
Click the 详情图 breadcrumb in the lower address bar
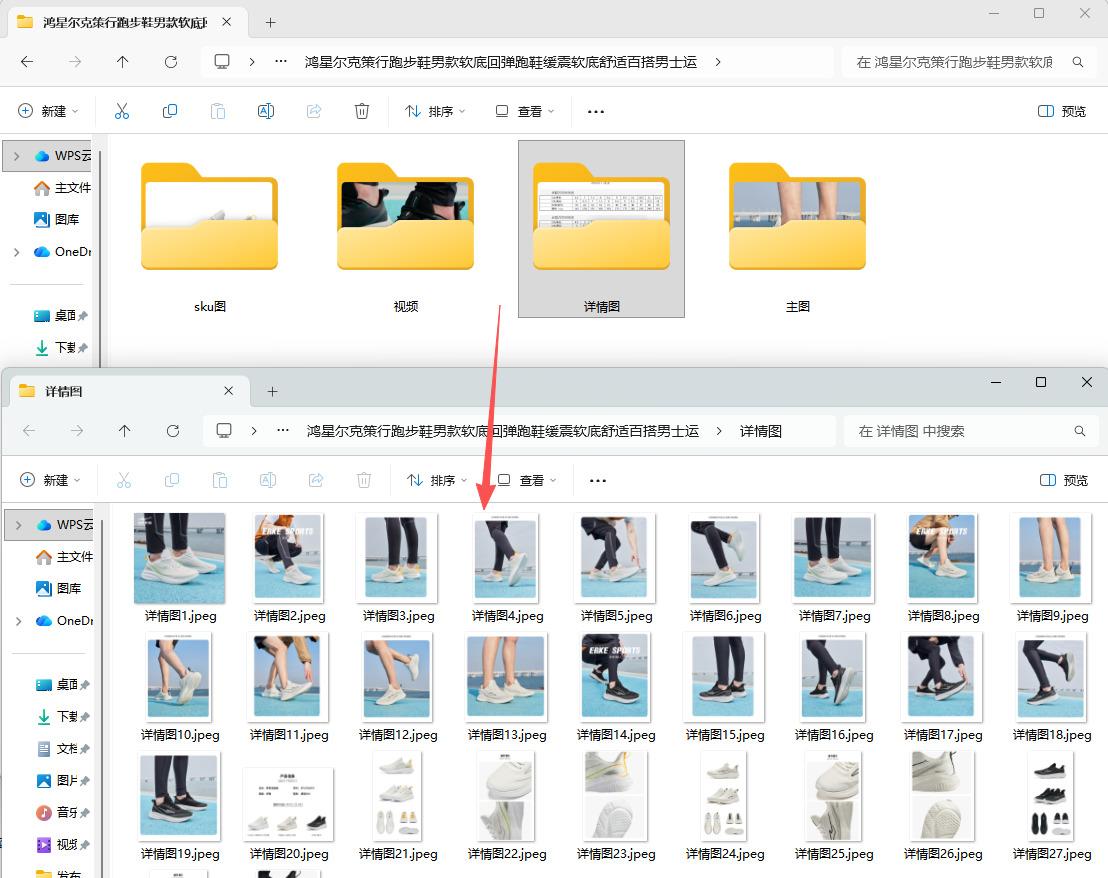pos(760,431)
